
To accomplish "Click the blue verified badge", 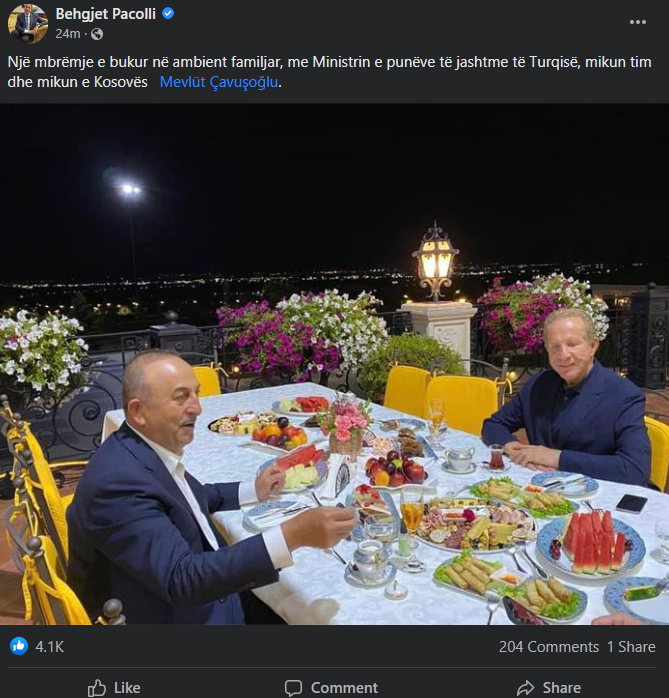I will [x=169, y=14].
